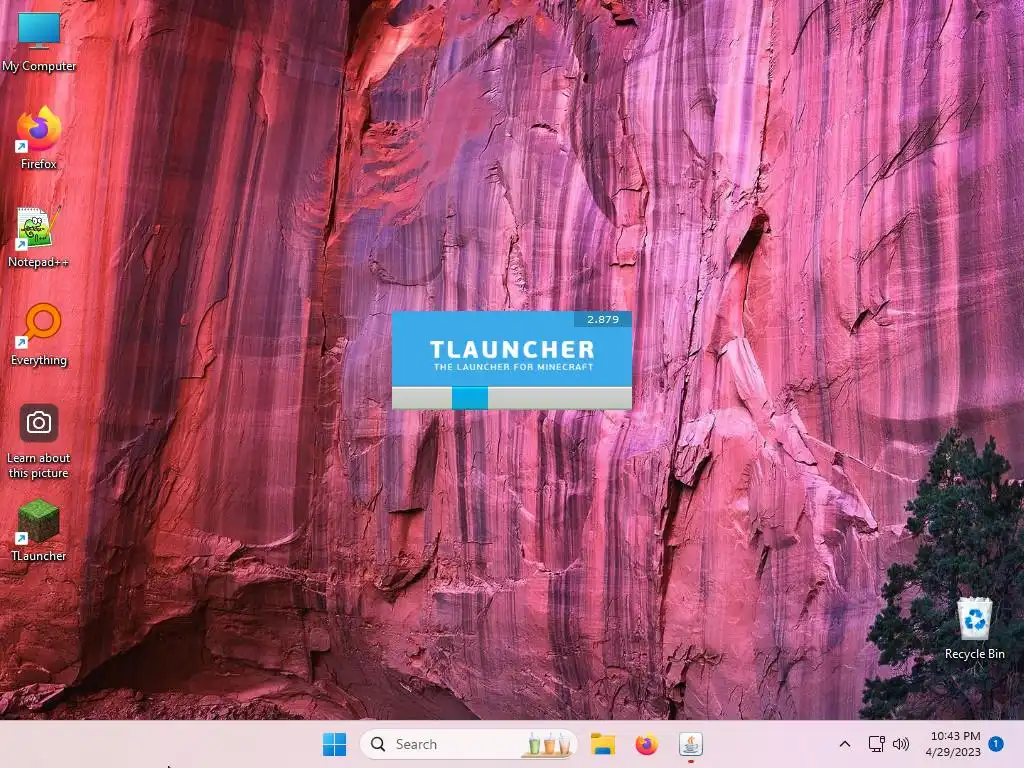Open the Windows Start menu
This screenshot has height=768, width=1024.
(x=334, y=744)
